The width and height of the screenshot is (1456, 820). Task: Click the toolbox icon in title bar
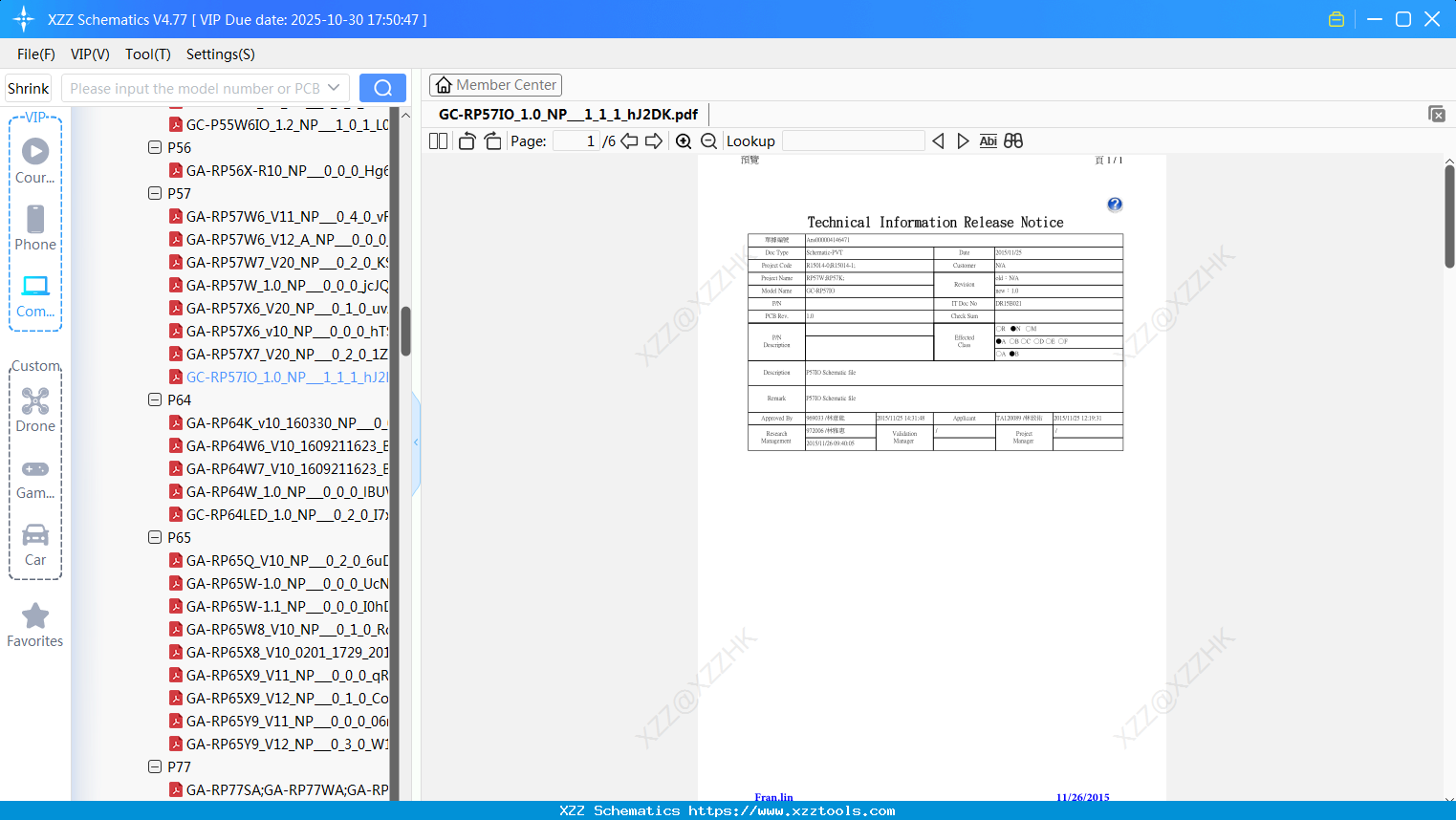coord(1336,19)
